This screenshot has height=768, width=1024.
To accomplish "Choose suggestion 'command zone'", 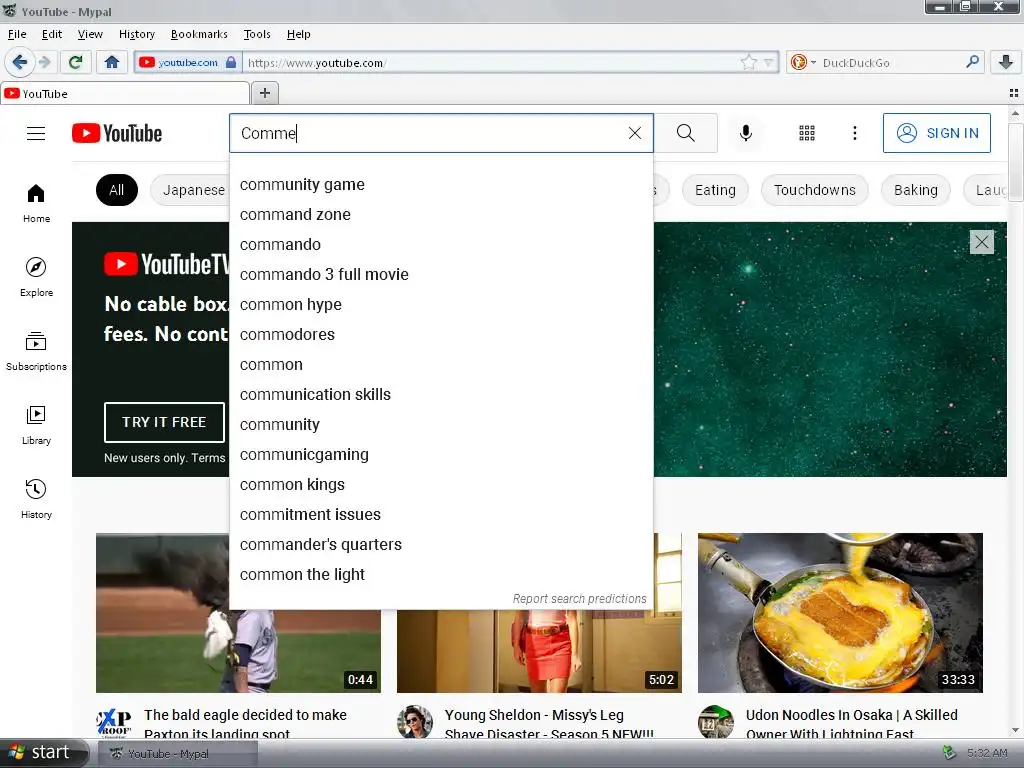I will coord(441,215).
